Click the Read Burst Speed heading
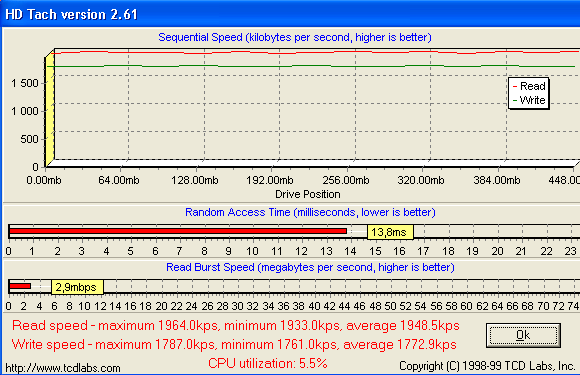580x375 pixels. [310, 267]
